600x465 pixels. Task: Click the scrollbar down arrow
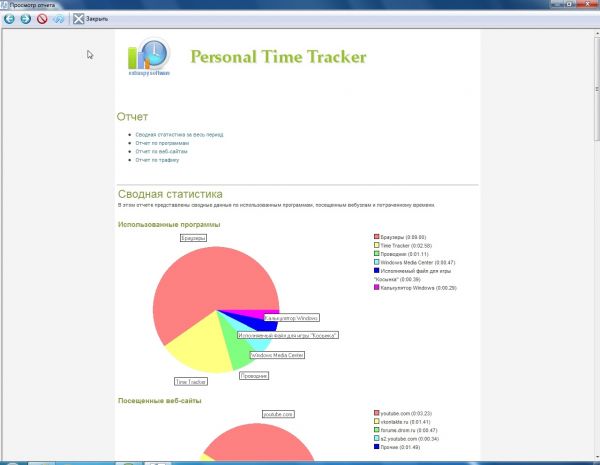(x=597, y=456)
